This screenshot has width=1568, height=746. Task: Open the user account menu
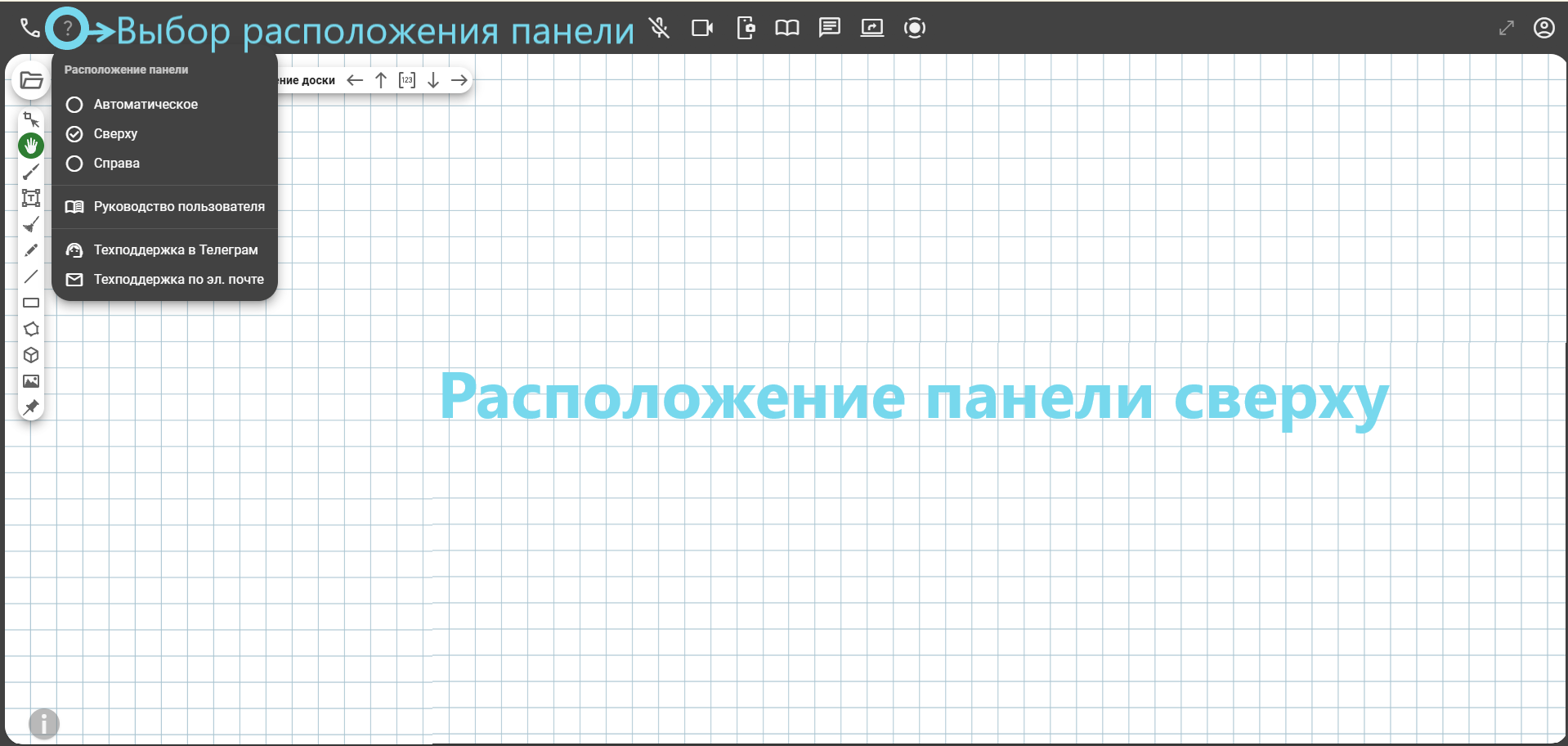click(x=1543, y=28)
